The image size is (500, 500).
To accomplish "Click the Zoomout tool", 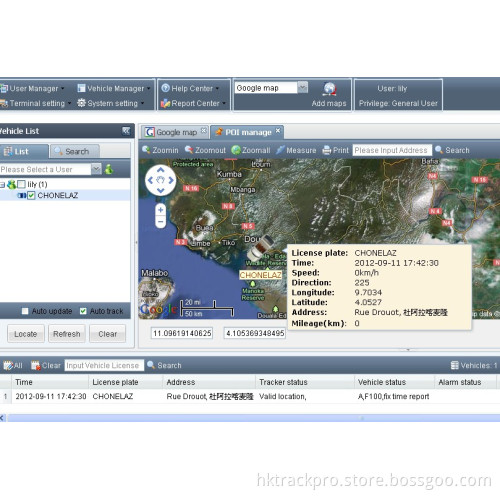I will [205, 150].
